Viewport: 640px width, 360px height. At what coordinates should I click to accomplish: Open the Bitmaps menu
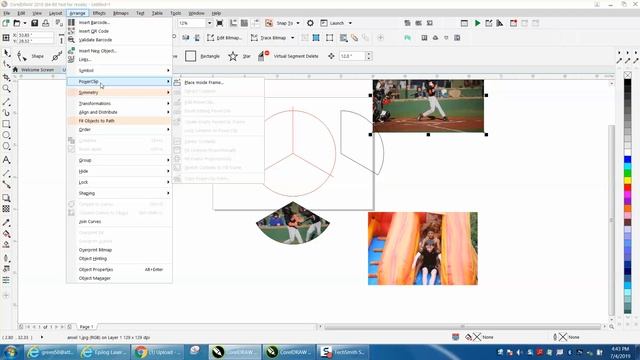pos(121,13)
